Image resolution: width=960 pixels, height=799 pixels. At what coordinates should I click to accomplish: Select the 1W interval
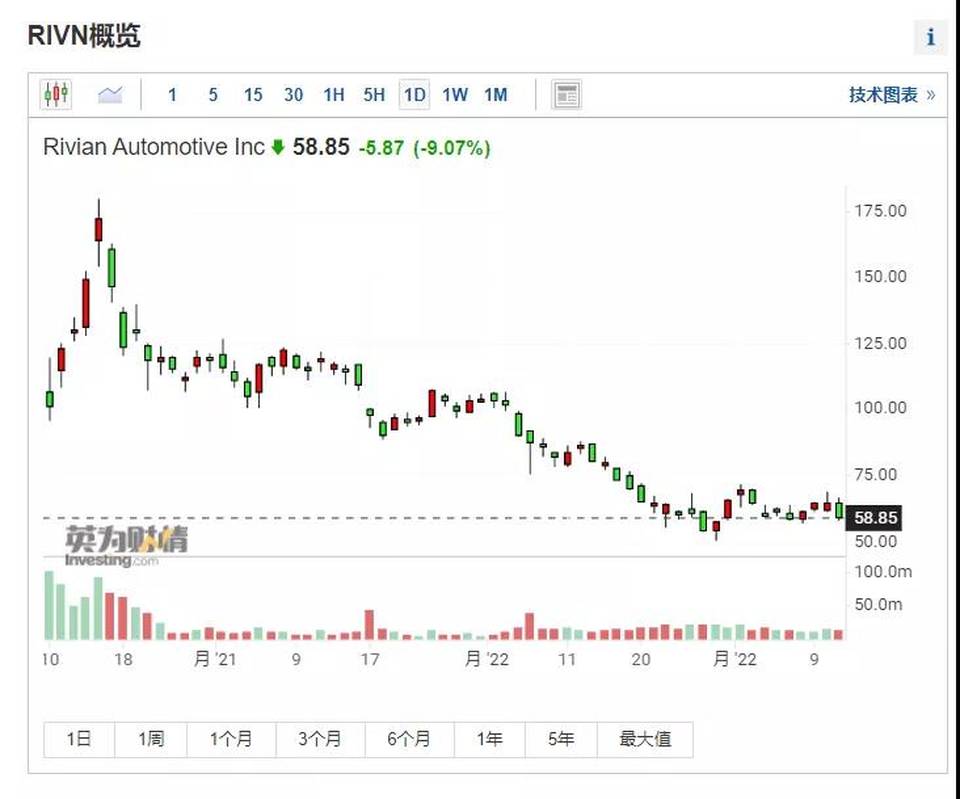455,95
